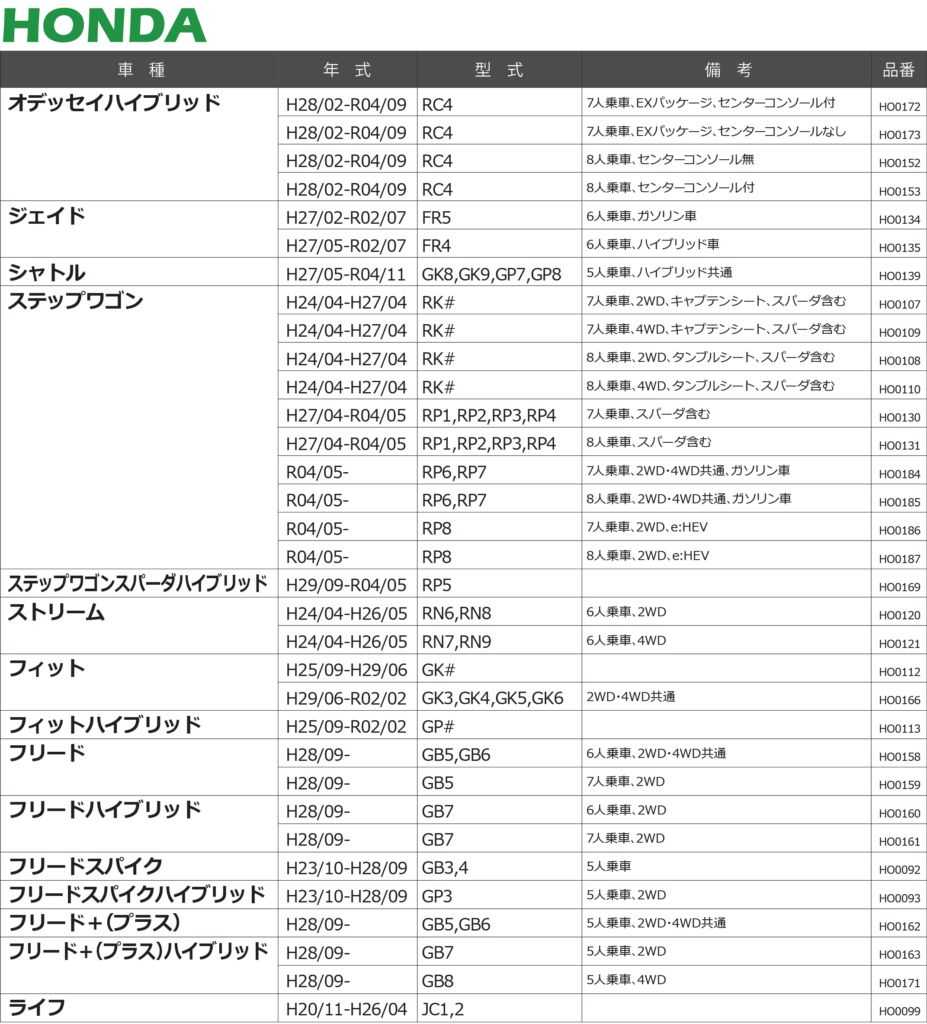Select part number HO0172

(x=899, y=106)
